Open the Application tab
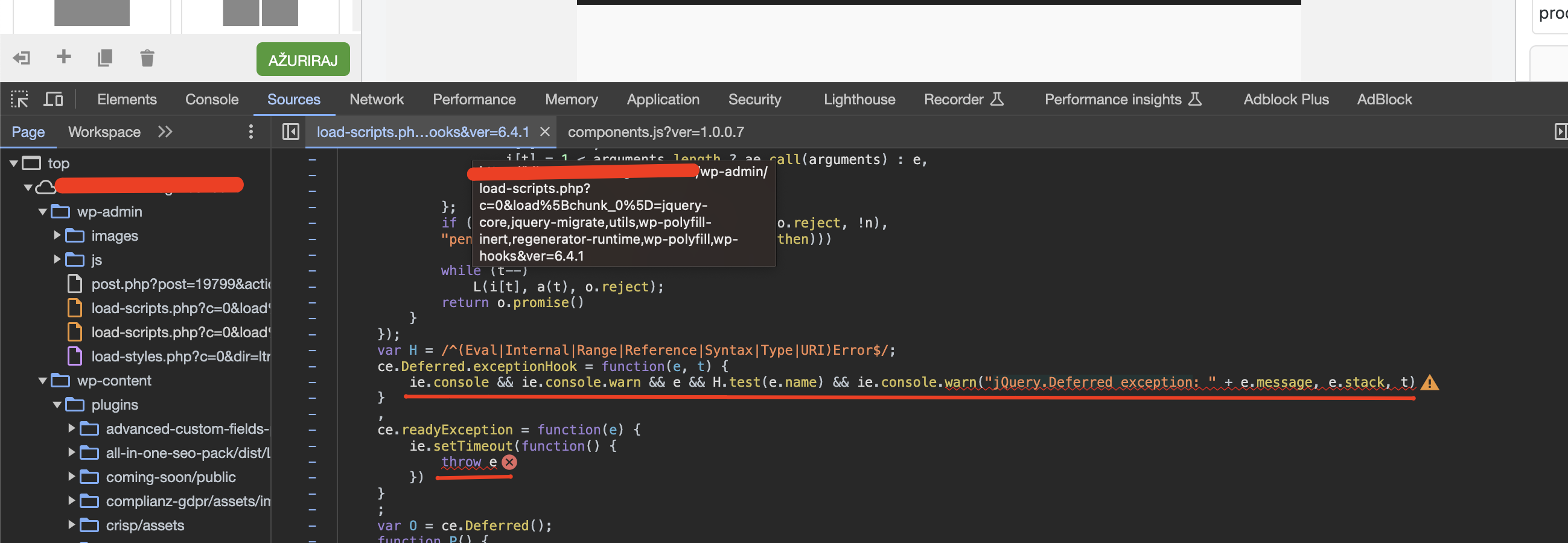Viewport: 1568px width, 543px height. click(663, 99)
